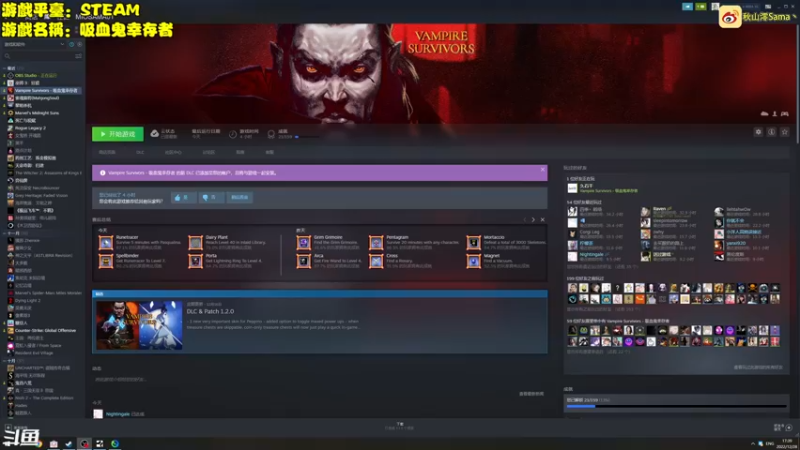This screenshot has height=450, width=800.
Task: Open the DLC tab
Action: tap(140, 152)
